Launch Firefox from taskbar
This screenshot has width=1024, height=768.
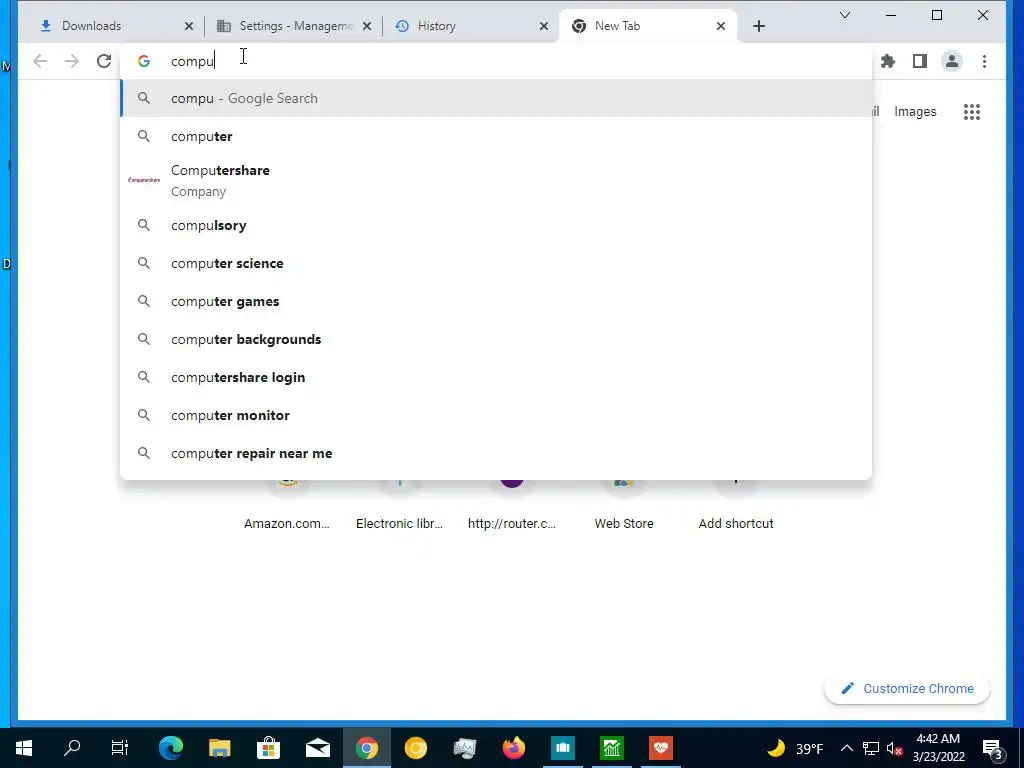pos(514,748)
